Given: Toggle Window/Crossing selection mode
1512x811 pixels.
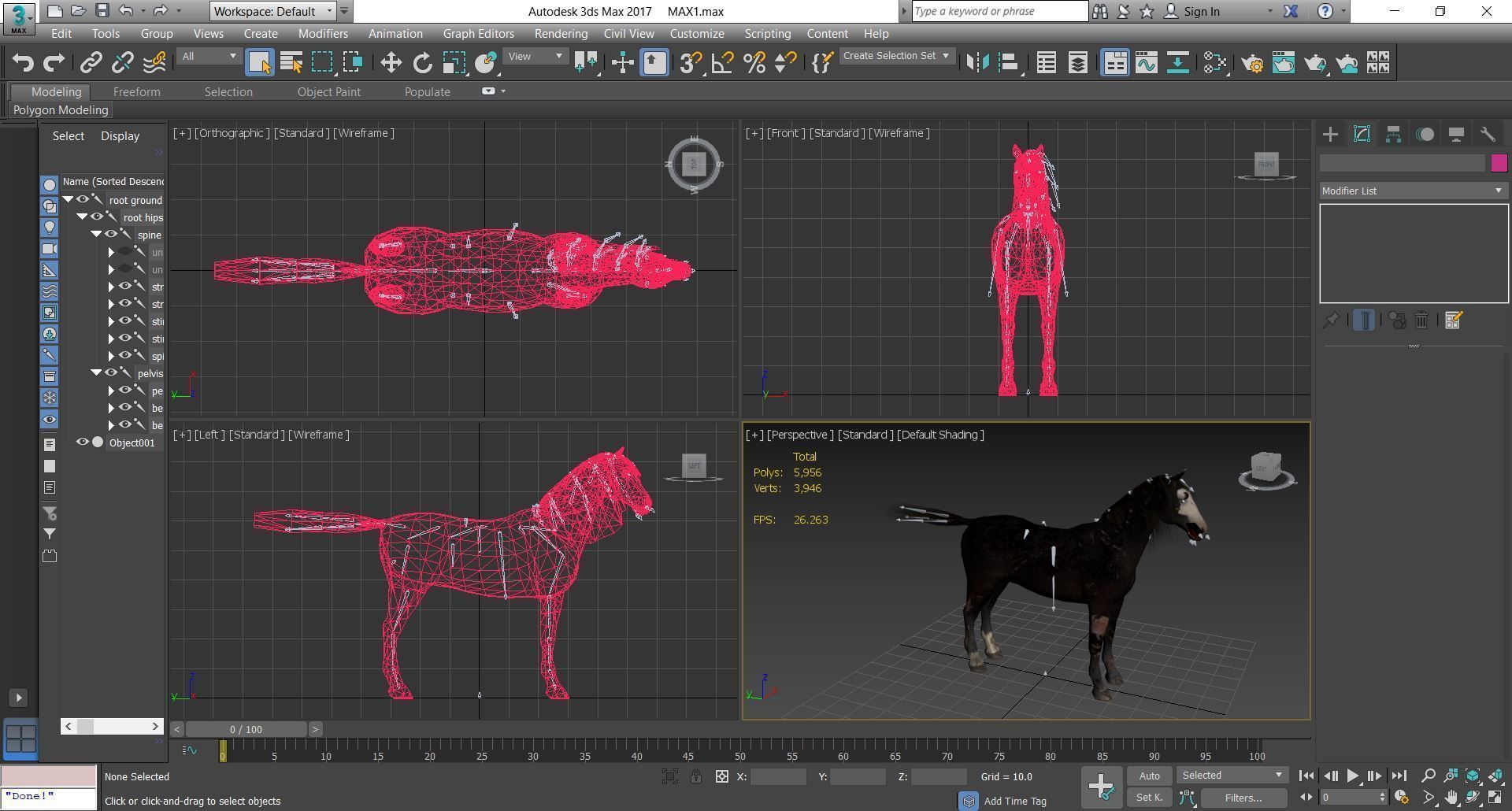Looking at the screenshot, I should (x=353, y=63).
